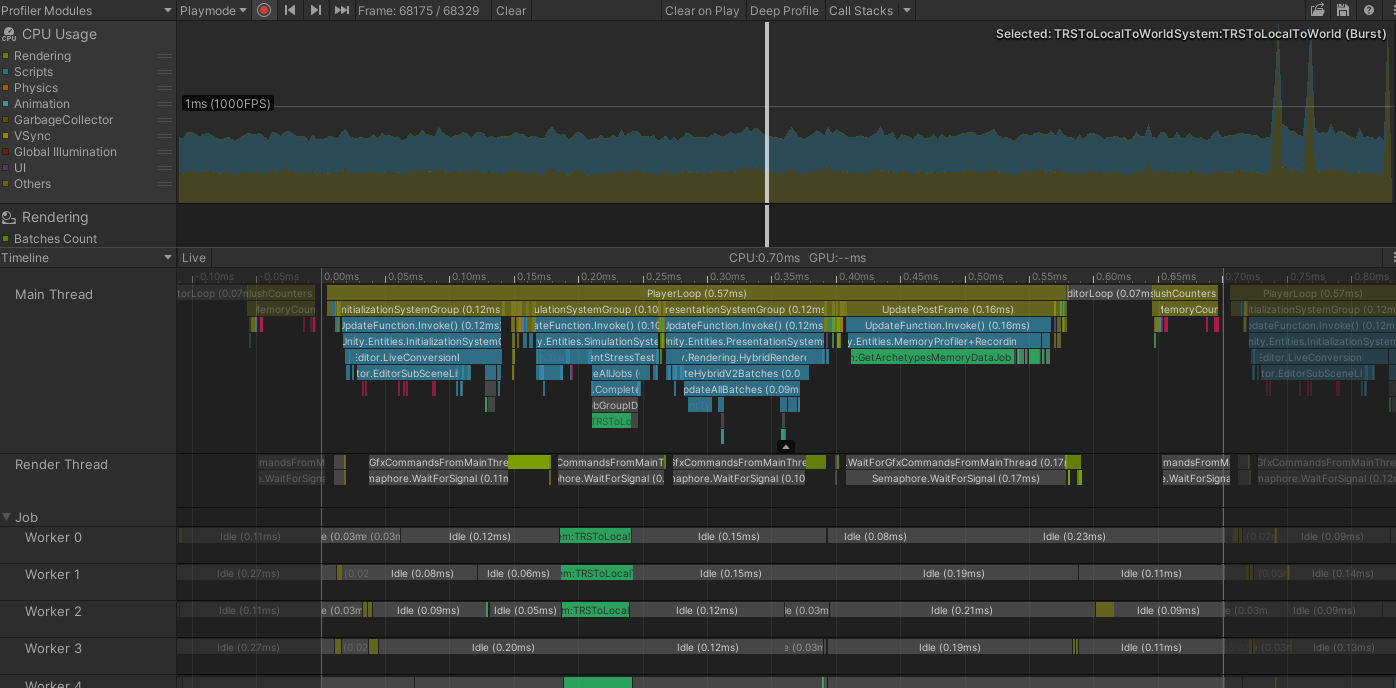The image size is (1396, 688).
Task: Click the red Record profiling button
Action: [264, 10]
